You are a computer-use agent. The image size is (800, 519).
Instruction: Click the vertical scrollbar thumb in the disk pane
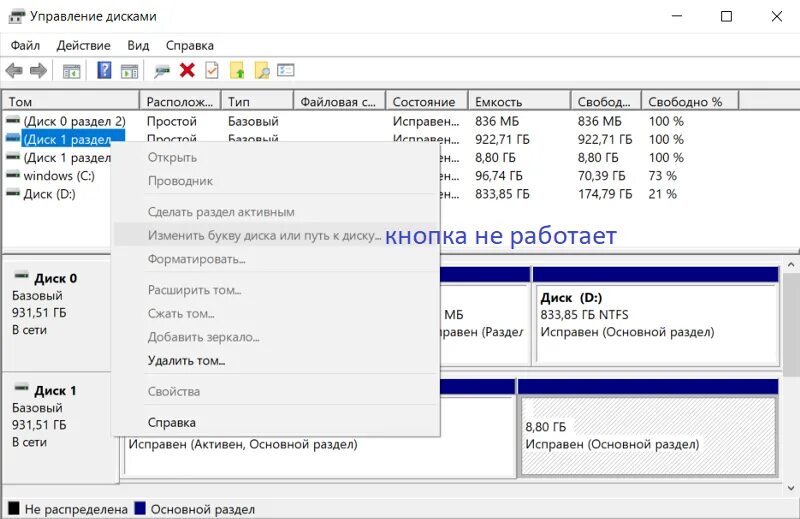tap(792, 325)
